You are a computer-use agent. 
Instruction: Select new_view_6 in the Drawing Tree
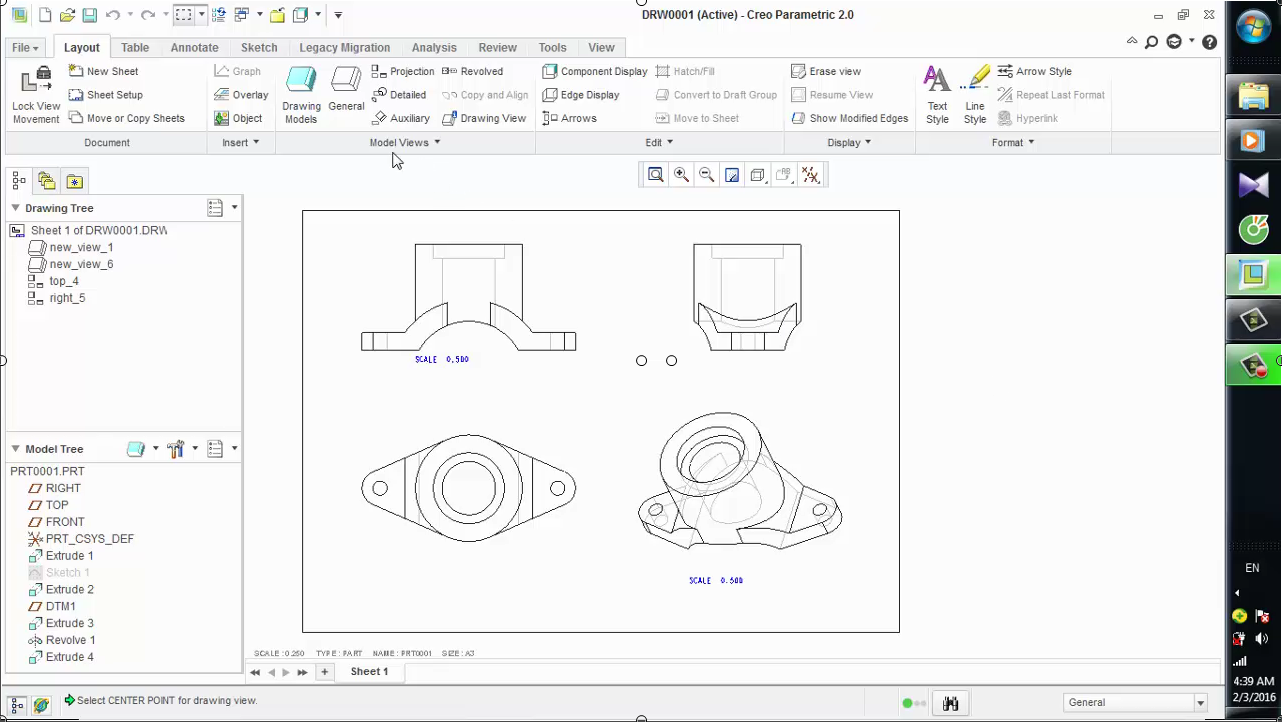(81, 264)
